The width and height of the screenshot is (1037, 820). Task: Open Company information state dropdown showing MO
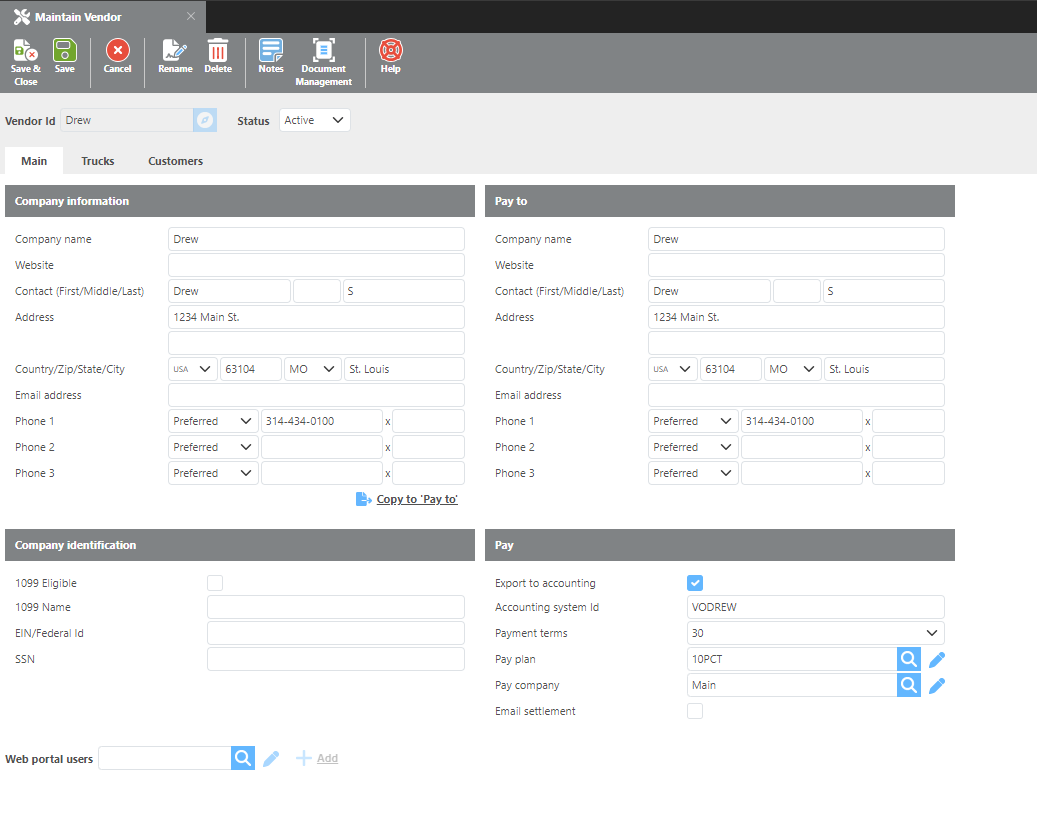[312, 369]
